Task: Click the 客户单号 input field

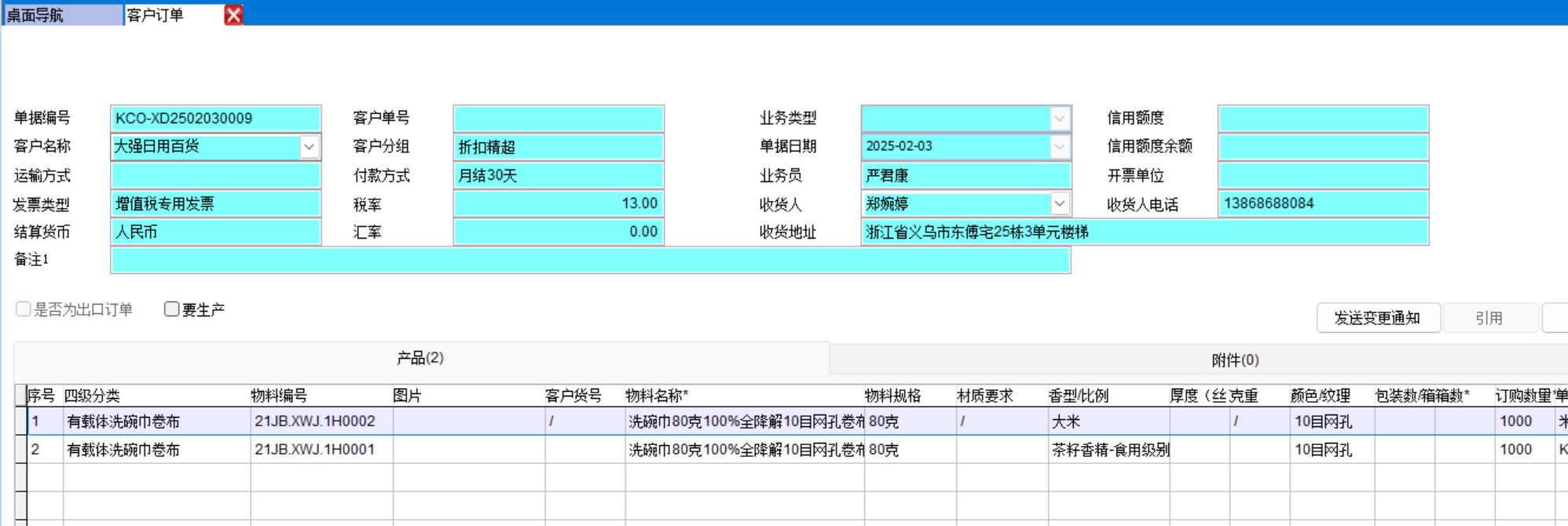Action: (x=558, y=119)
